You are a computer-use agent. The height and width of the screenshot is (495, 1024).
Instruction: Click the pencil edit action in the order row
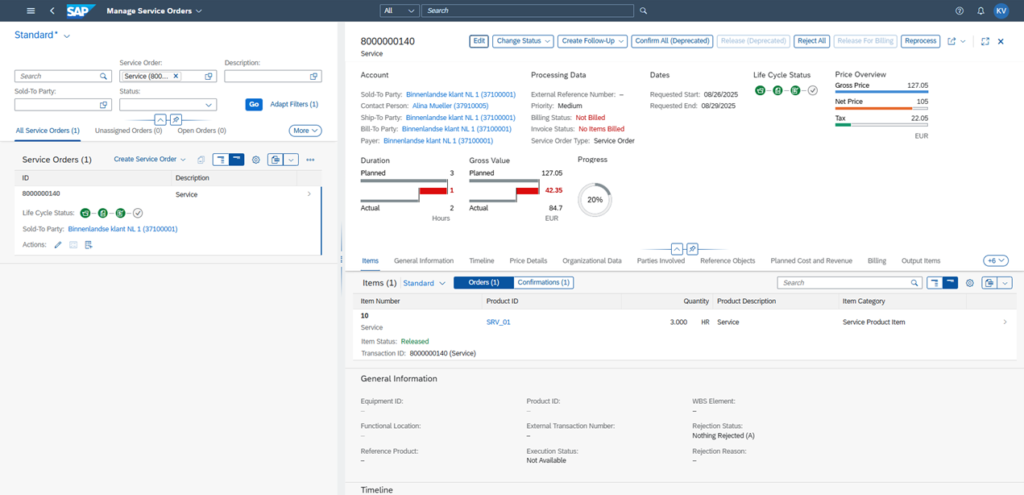click(58, 245)
